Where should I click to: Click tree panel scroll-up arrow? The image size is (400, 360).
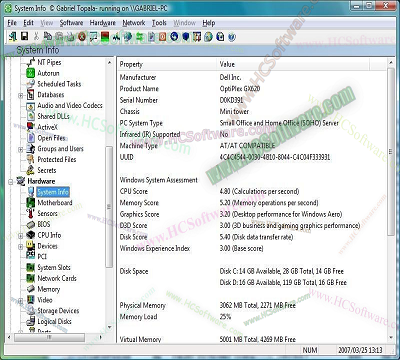109,63
